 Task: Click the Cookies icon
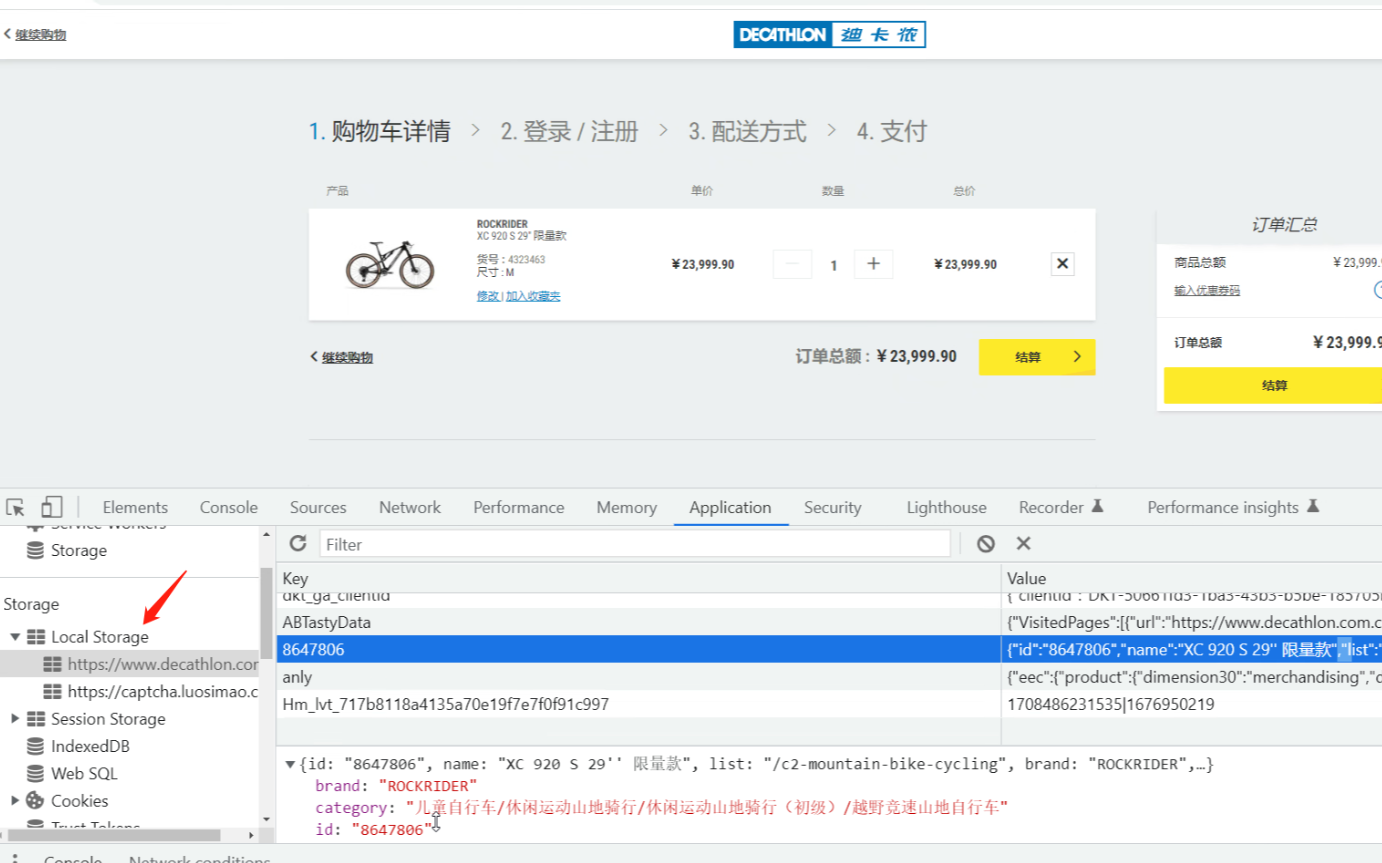(x=35, y=800)
